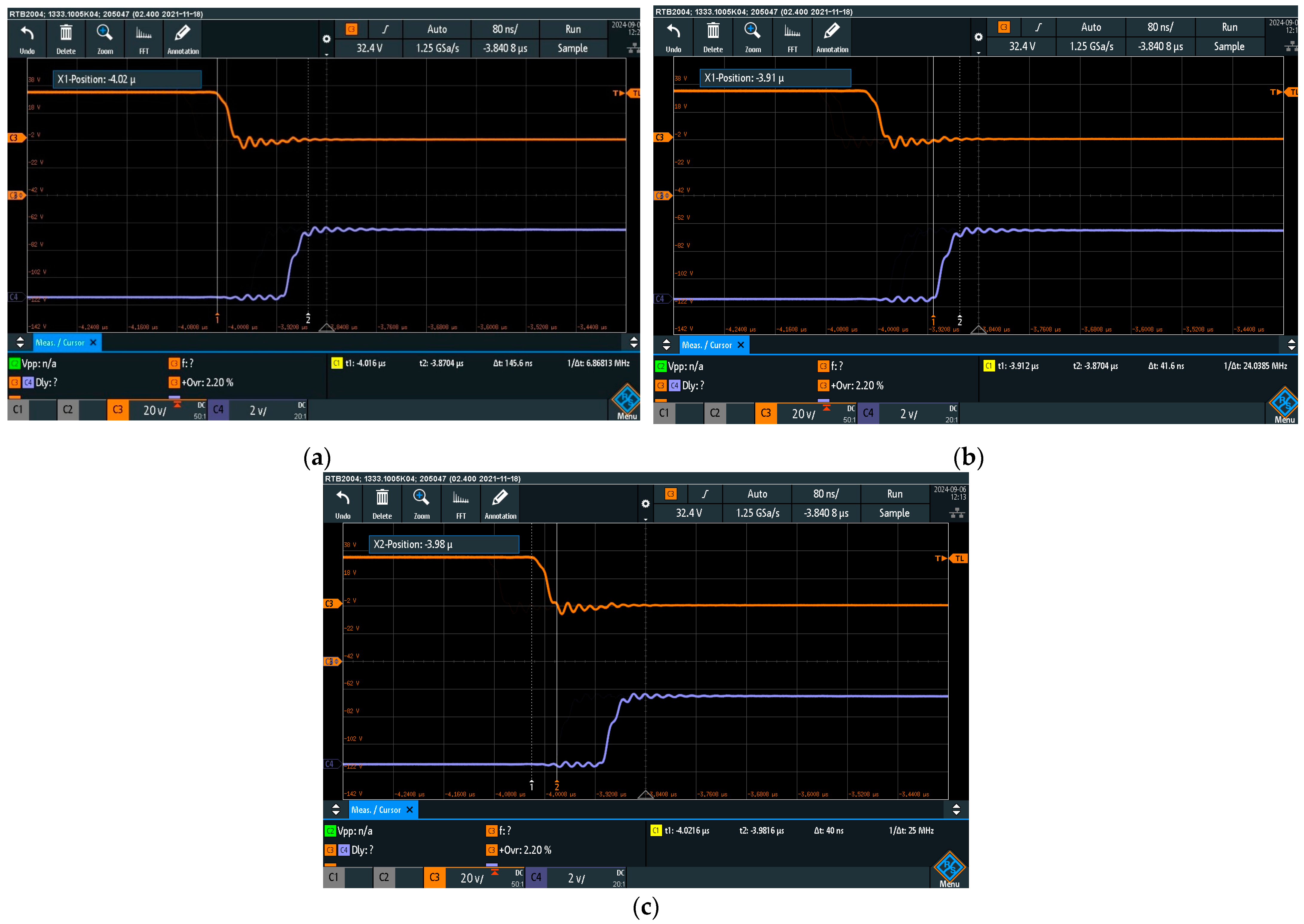Click the orange C3 trigger source swatch in screenshot (b)
The image size is (1304, 924).
pyautogui.click(x=1004, y=27)
